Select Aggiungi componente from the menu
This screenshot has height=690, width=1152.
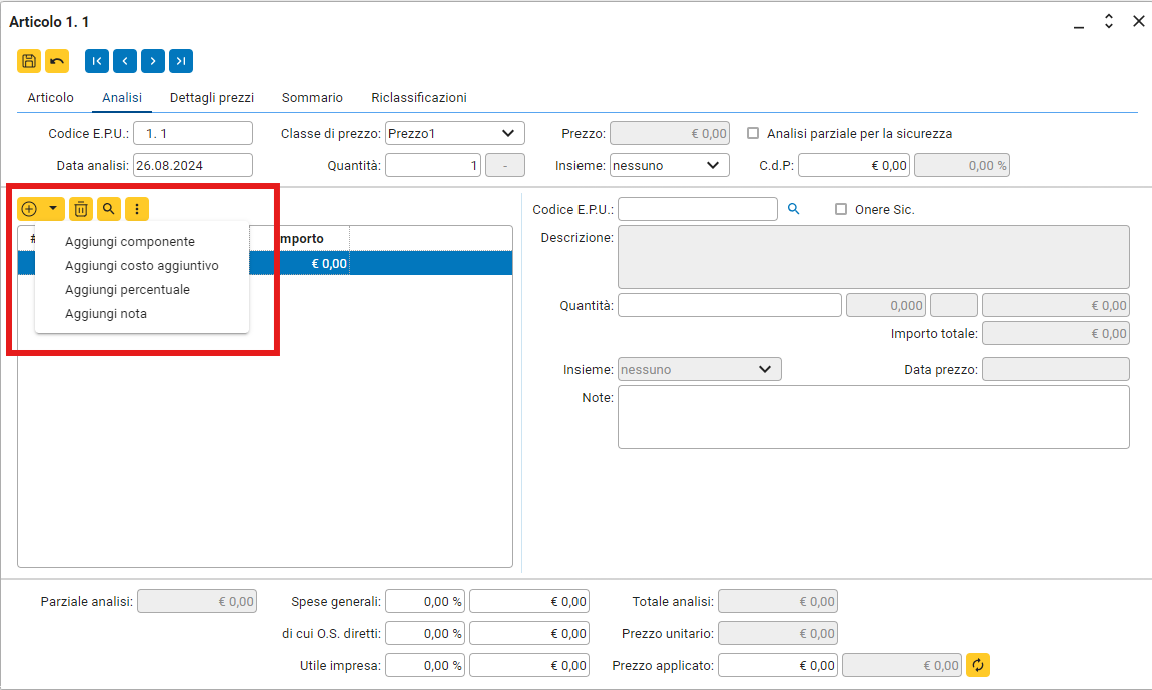coord(130,242)
